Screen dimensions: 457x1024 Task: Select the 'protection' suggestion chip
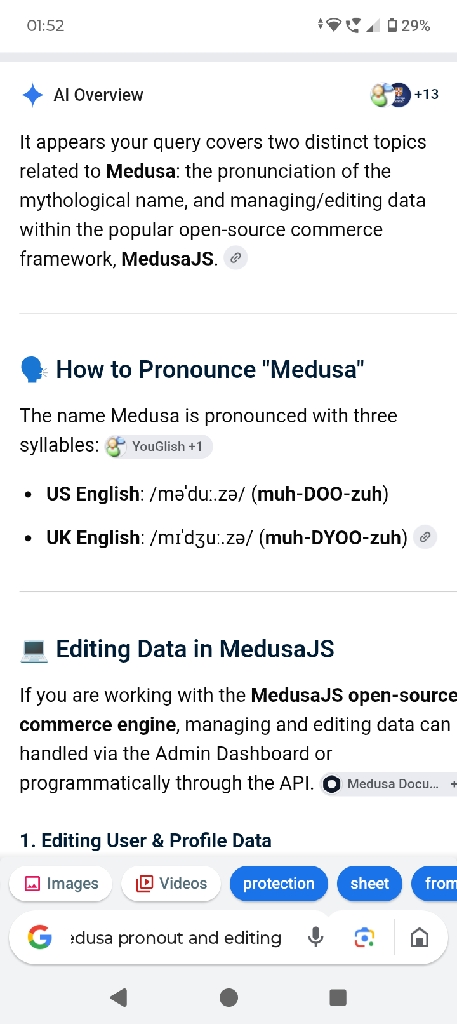pyautogui.click(x=279, y=884)
